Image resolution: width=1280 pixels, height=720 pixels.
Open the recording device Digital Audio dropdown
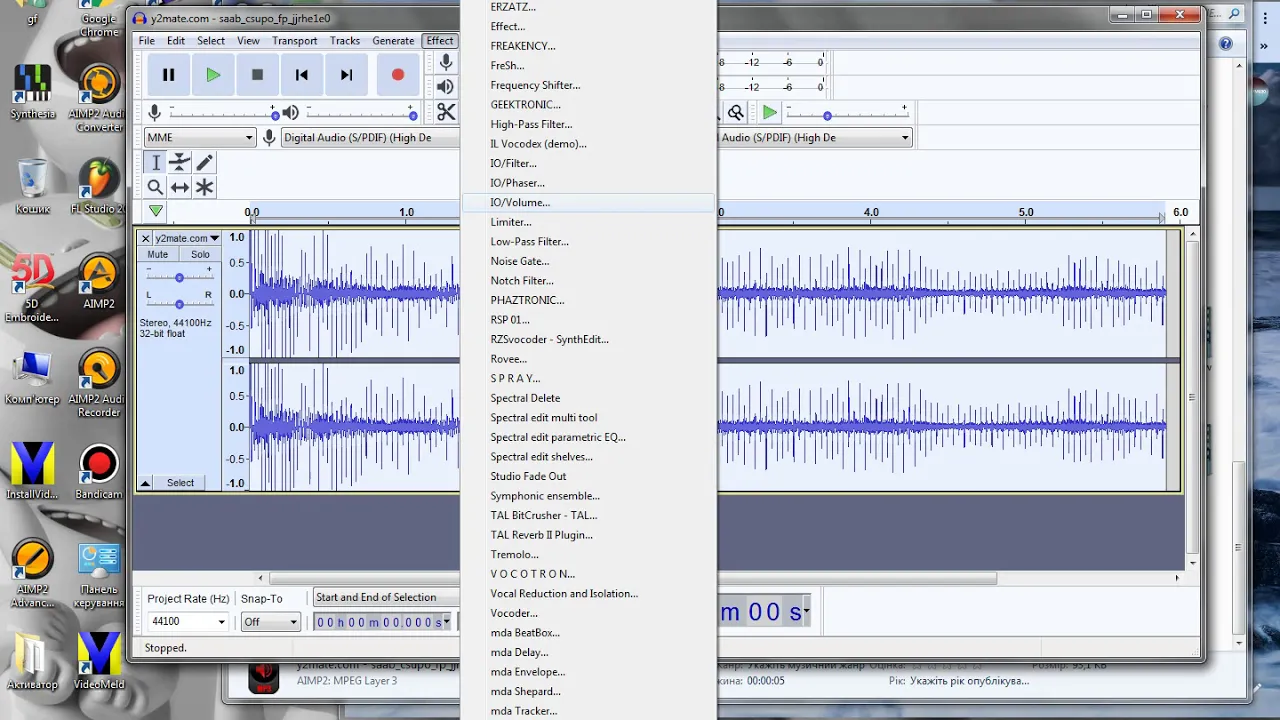point(370,137)
